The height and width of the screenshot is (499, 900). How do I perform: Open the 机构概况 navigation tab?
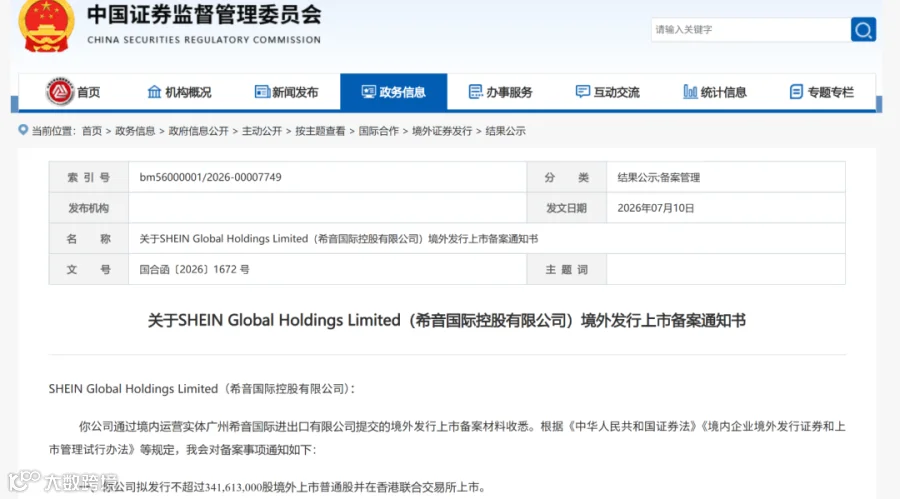[x=180, y=92]
